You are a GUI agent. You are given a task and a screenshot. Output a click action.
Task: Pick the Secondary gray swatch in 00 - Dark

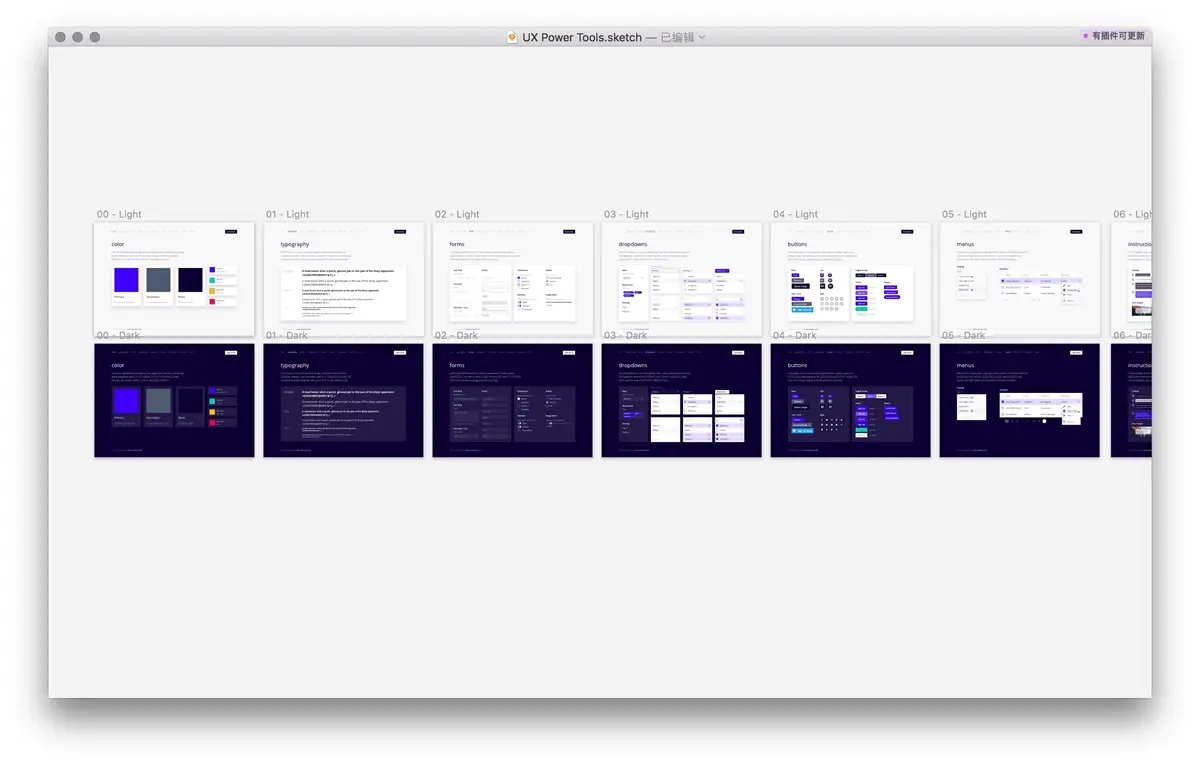click(158, 401)
